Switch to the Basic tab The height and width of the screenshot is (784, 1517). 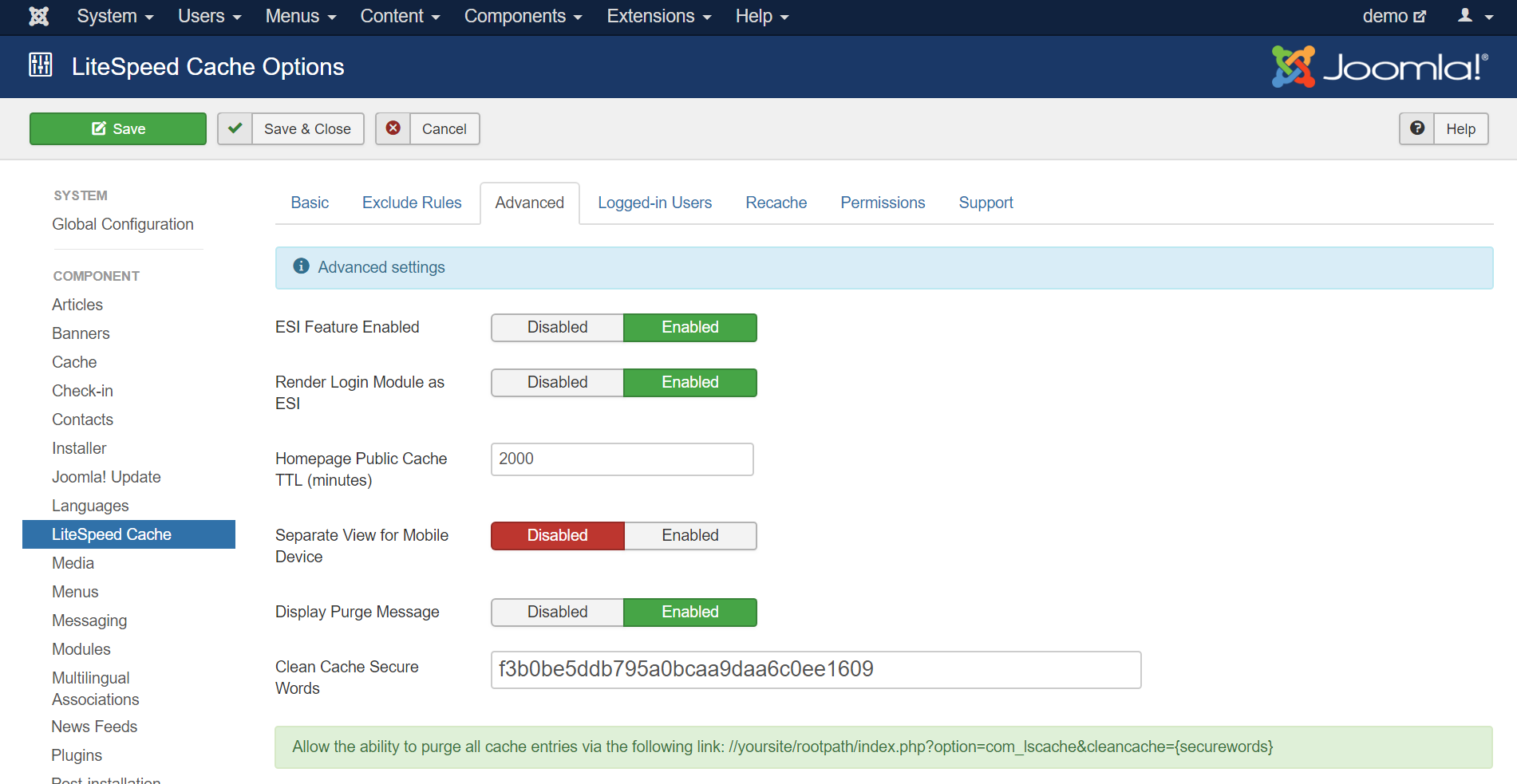[310, 203]
